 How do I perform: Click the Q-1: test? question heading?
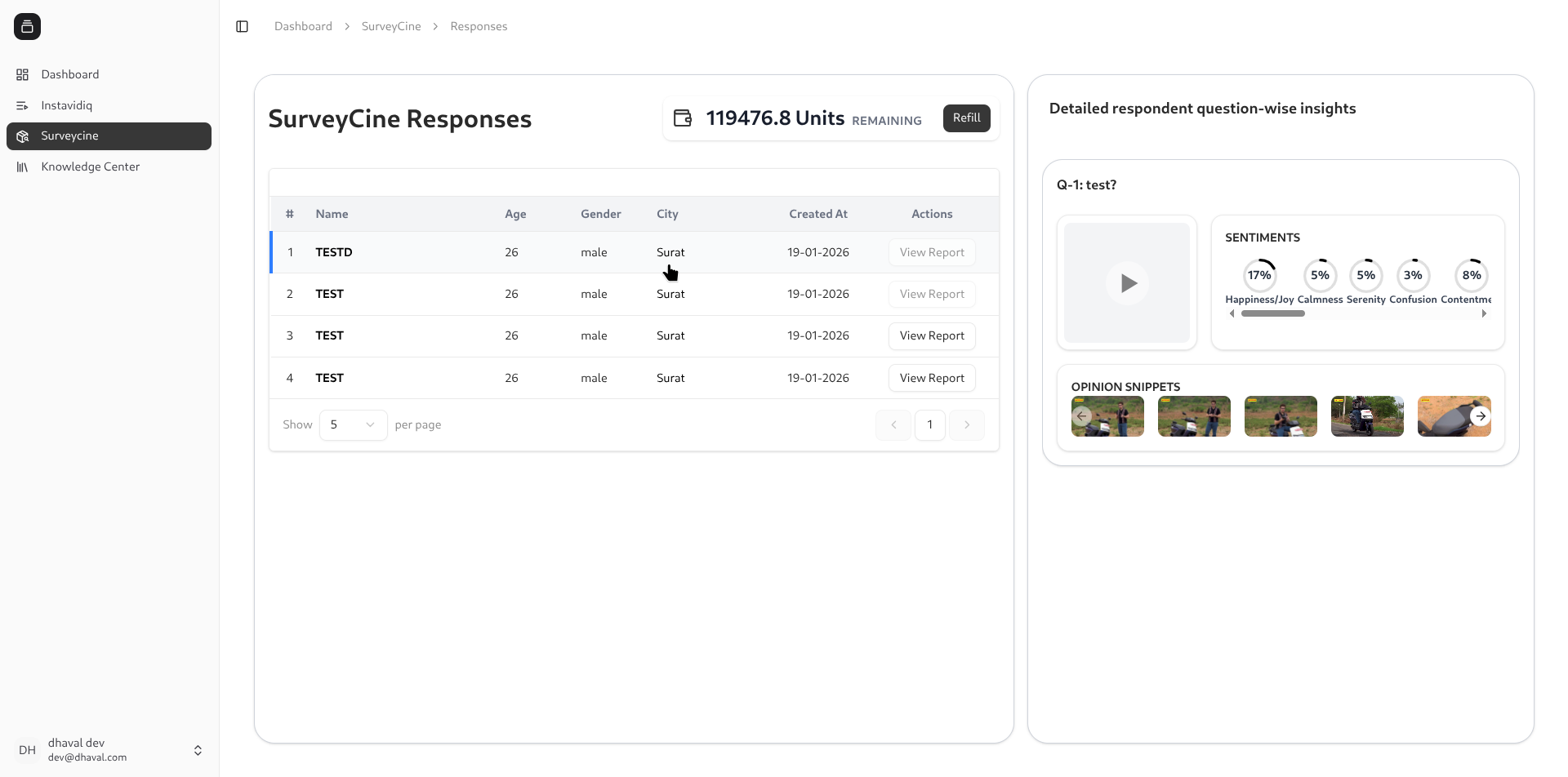(1086, 185)
